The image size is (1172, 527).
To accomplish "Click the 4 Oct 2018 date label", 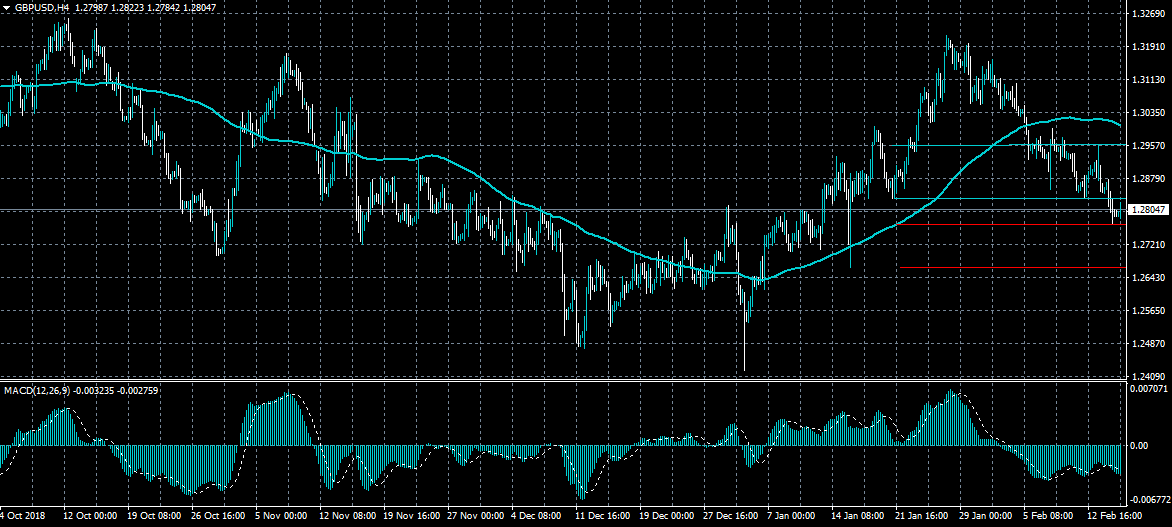I will [24, 518].
